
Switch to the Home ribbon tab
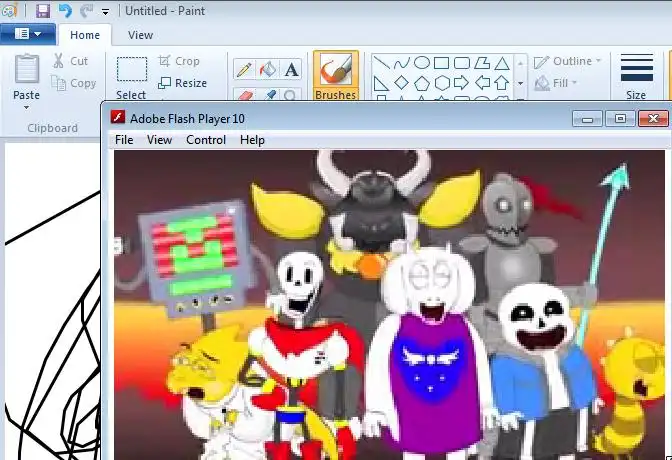pos(85,35)
